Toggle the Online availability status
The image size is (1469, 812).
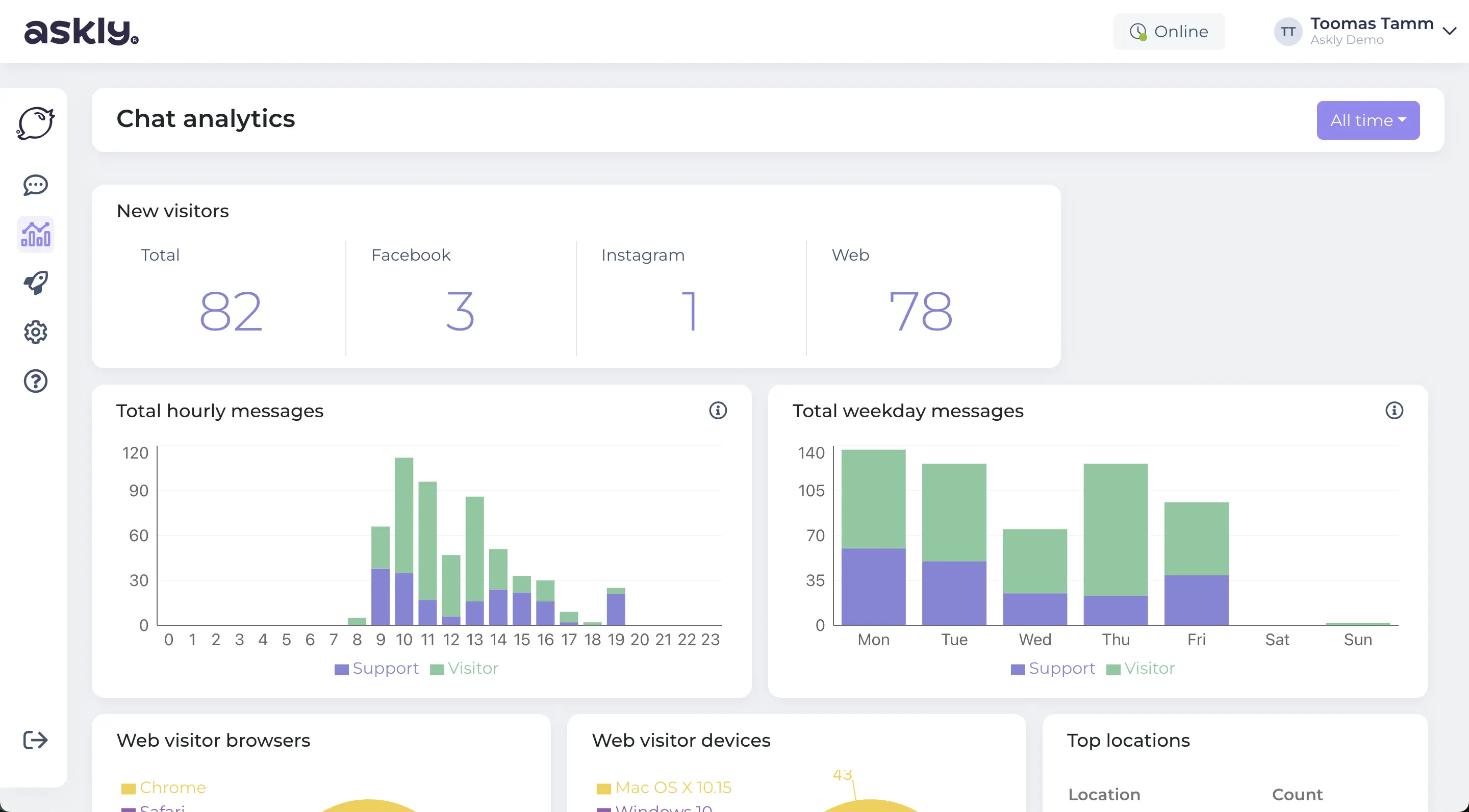(x=1169, y=31)
